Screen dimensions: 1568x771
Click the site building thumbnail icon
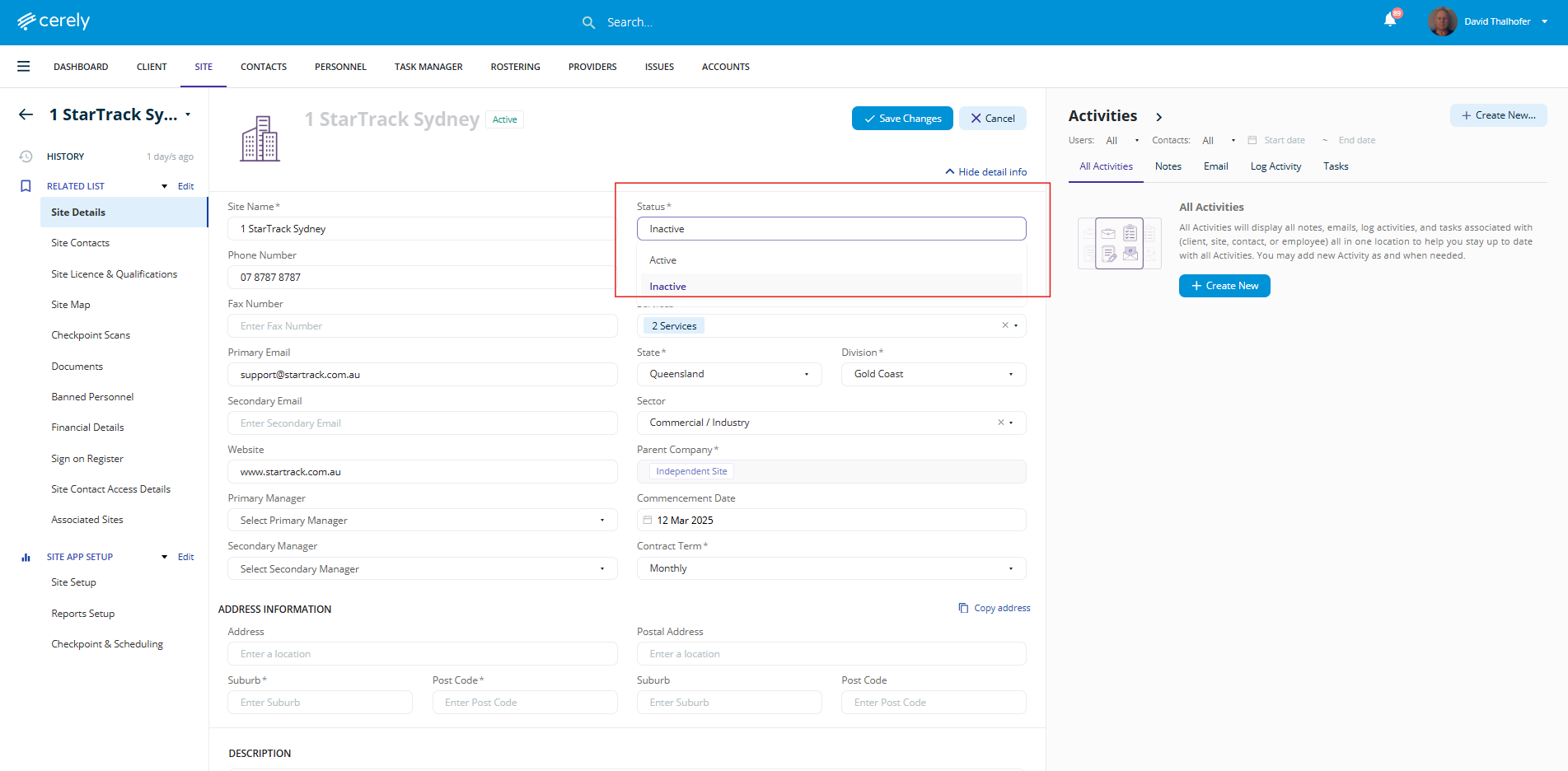coord(260,138)
